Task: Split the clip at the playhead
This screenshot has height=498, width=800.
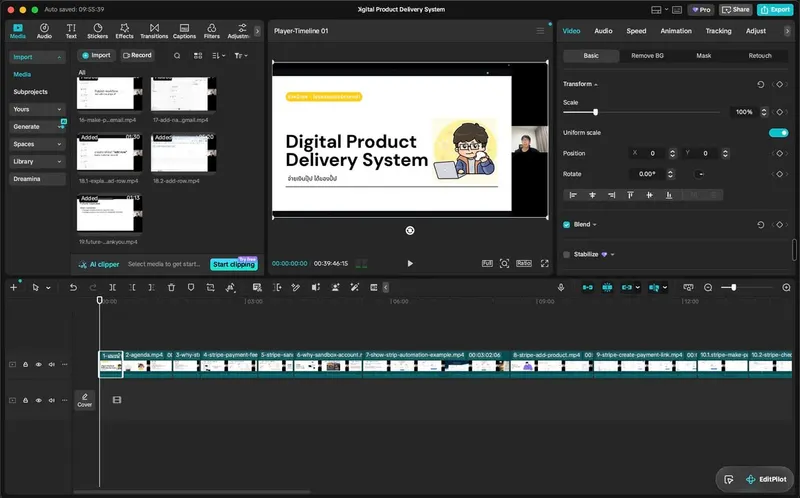Action: coord(113,288)
